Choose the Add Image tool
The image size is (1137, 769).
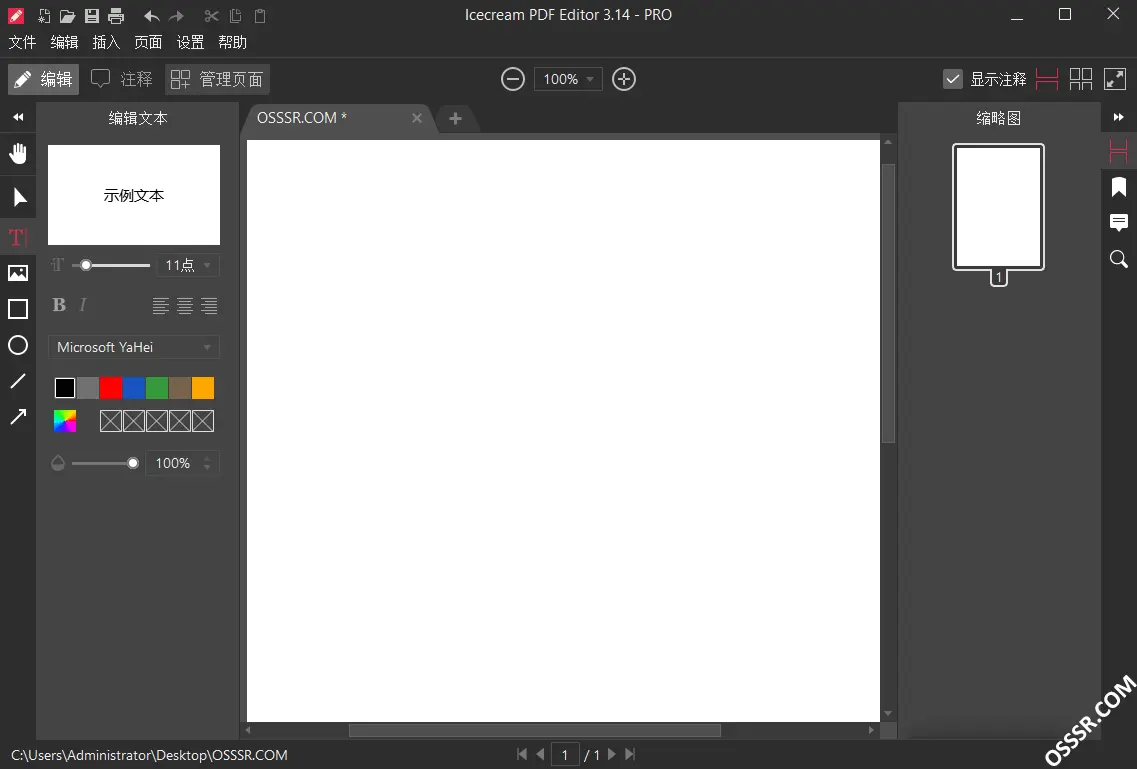[18, 273]
